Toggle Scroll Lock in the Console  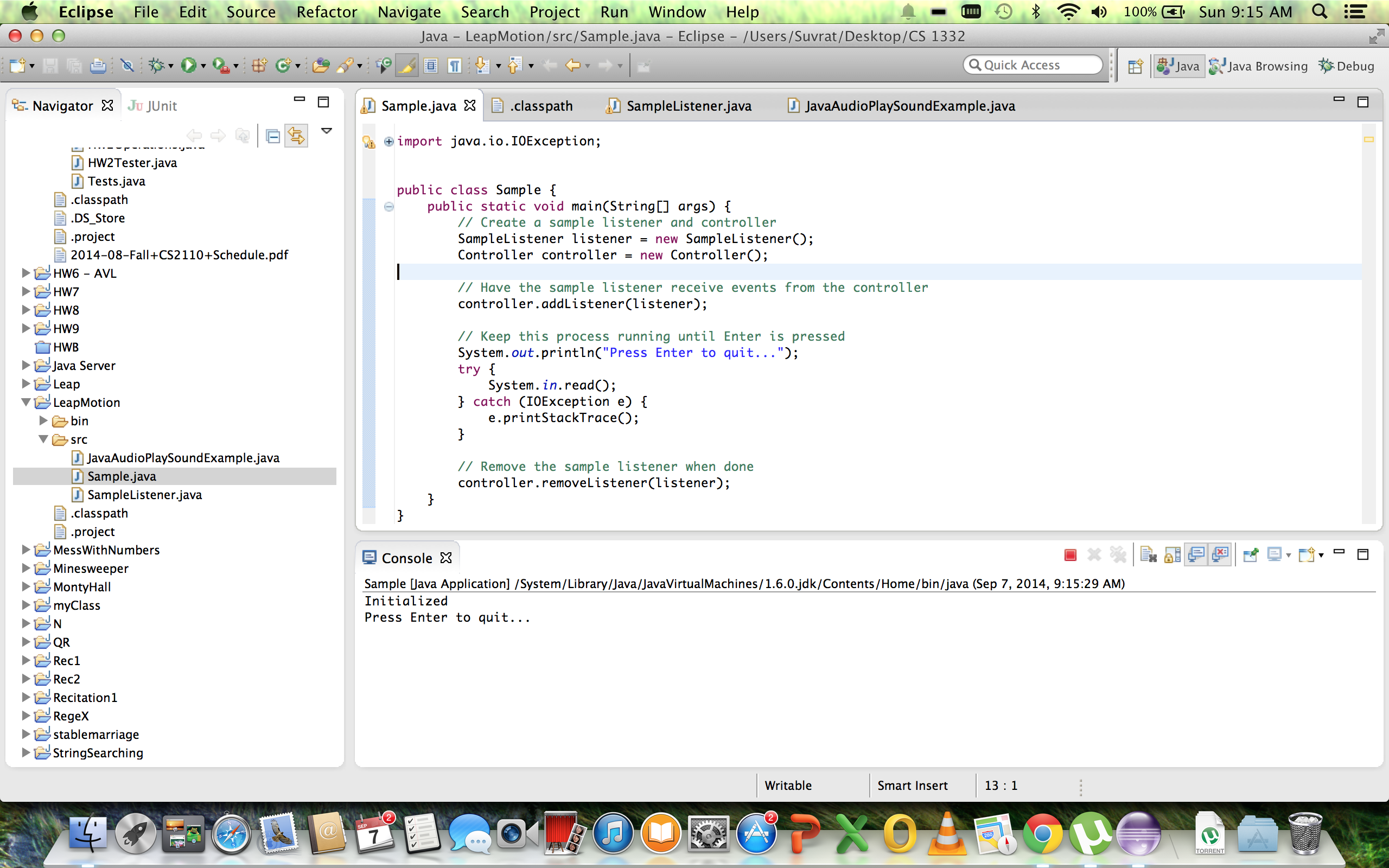click(x=1172, y=555)
